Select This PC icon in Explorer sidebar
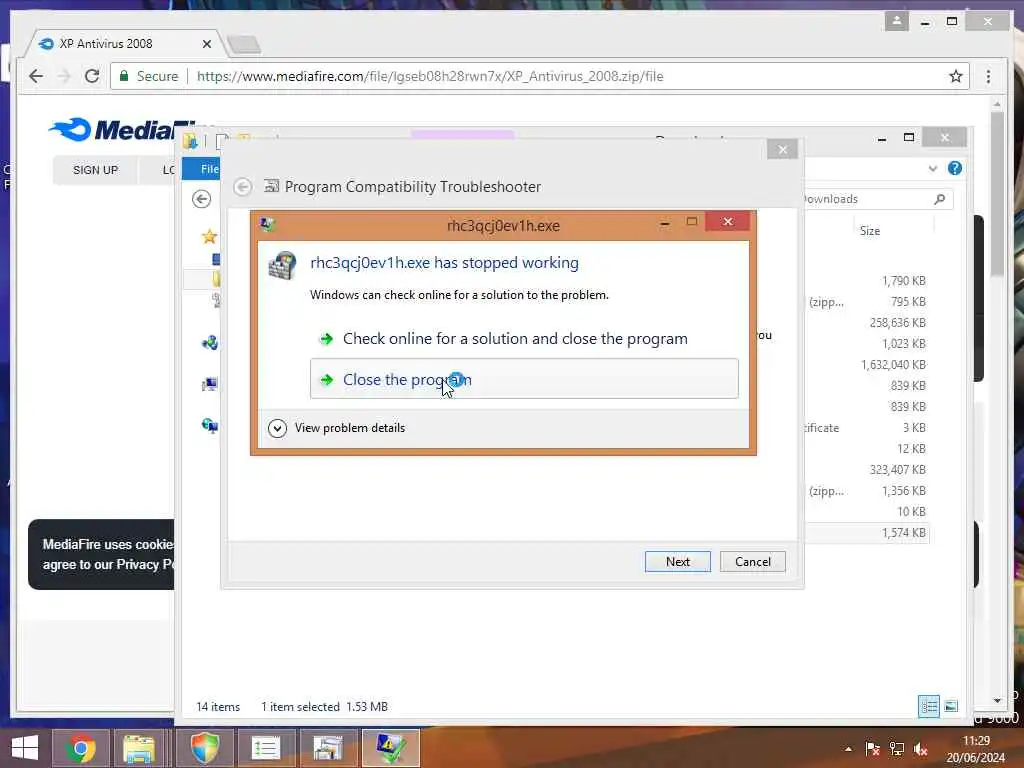Viewport: 1024px width, 768px height. click(209, 384)
